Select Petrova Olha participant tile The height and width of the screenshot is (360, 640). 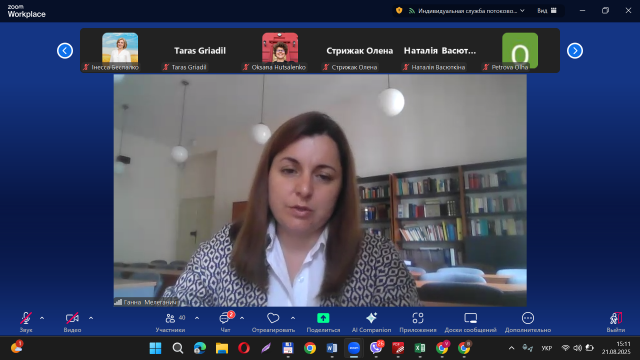click(x=520, y=51)
